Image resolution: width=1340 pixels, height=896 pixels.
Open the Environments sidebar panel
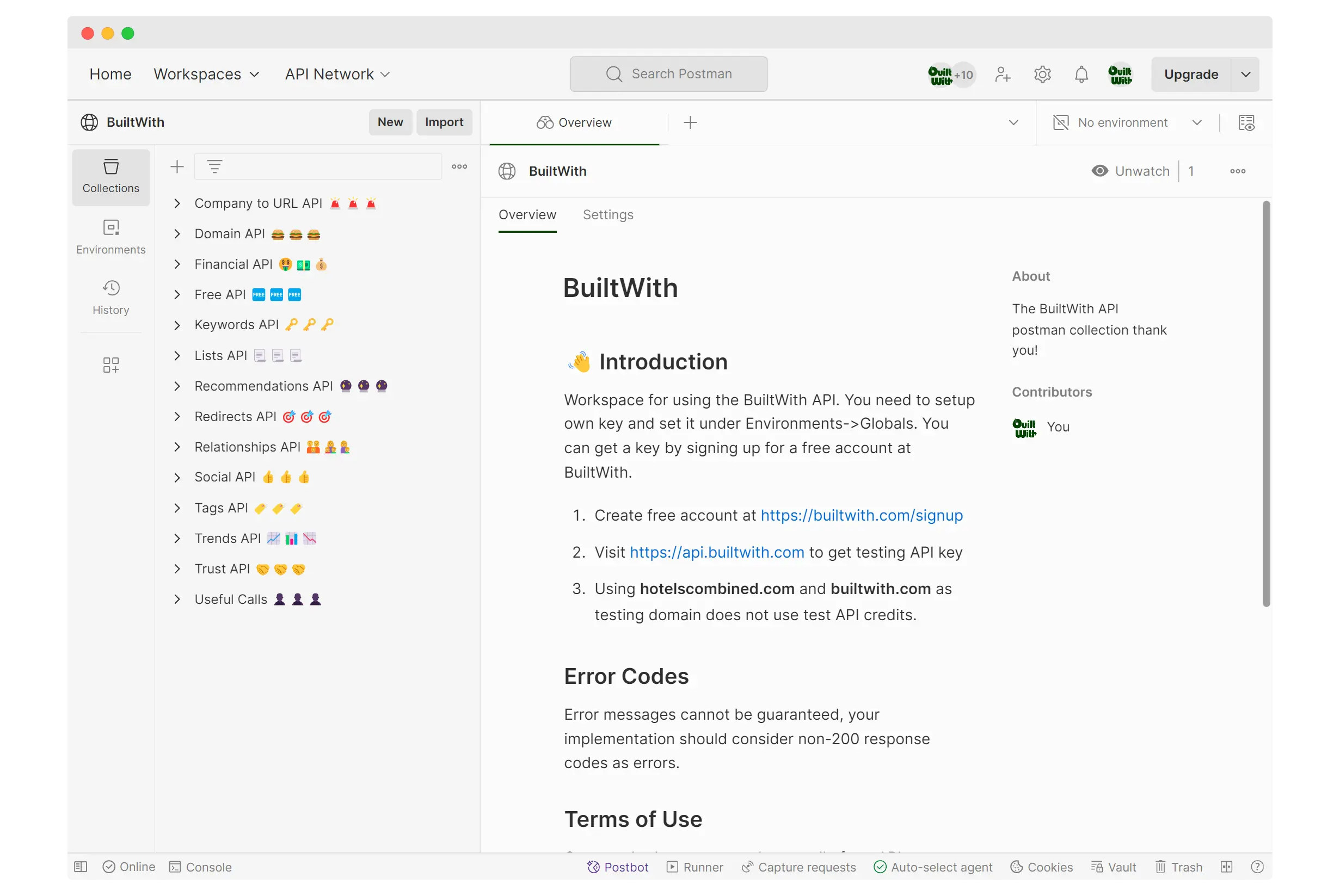111,237
